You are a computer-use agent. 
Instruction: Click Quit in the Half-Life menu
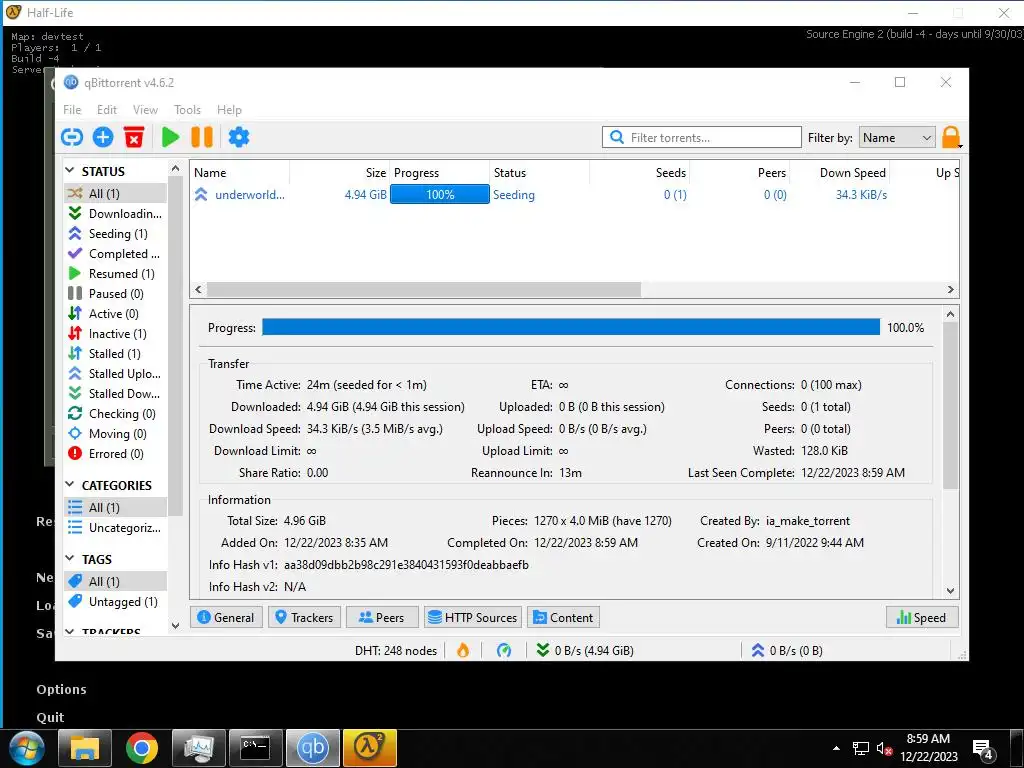[x=50, y=718]
